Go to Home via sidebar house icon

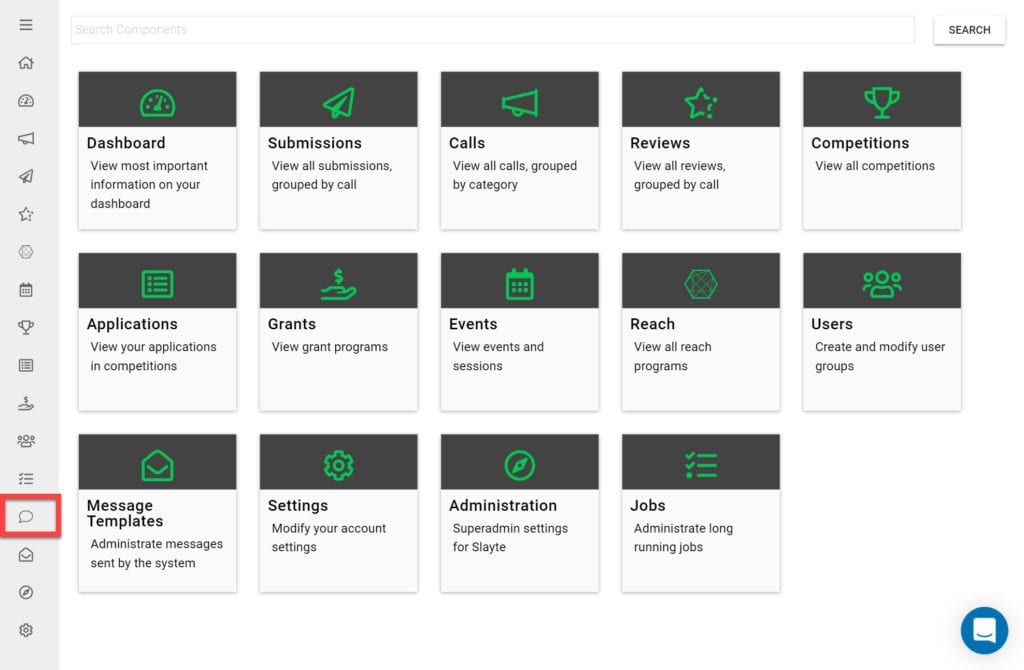[x=26, y=63]
